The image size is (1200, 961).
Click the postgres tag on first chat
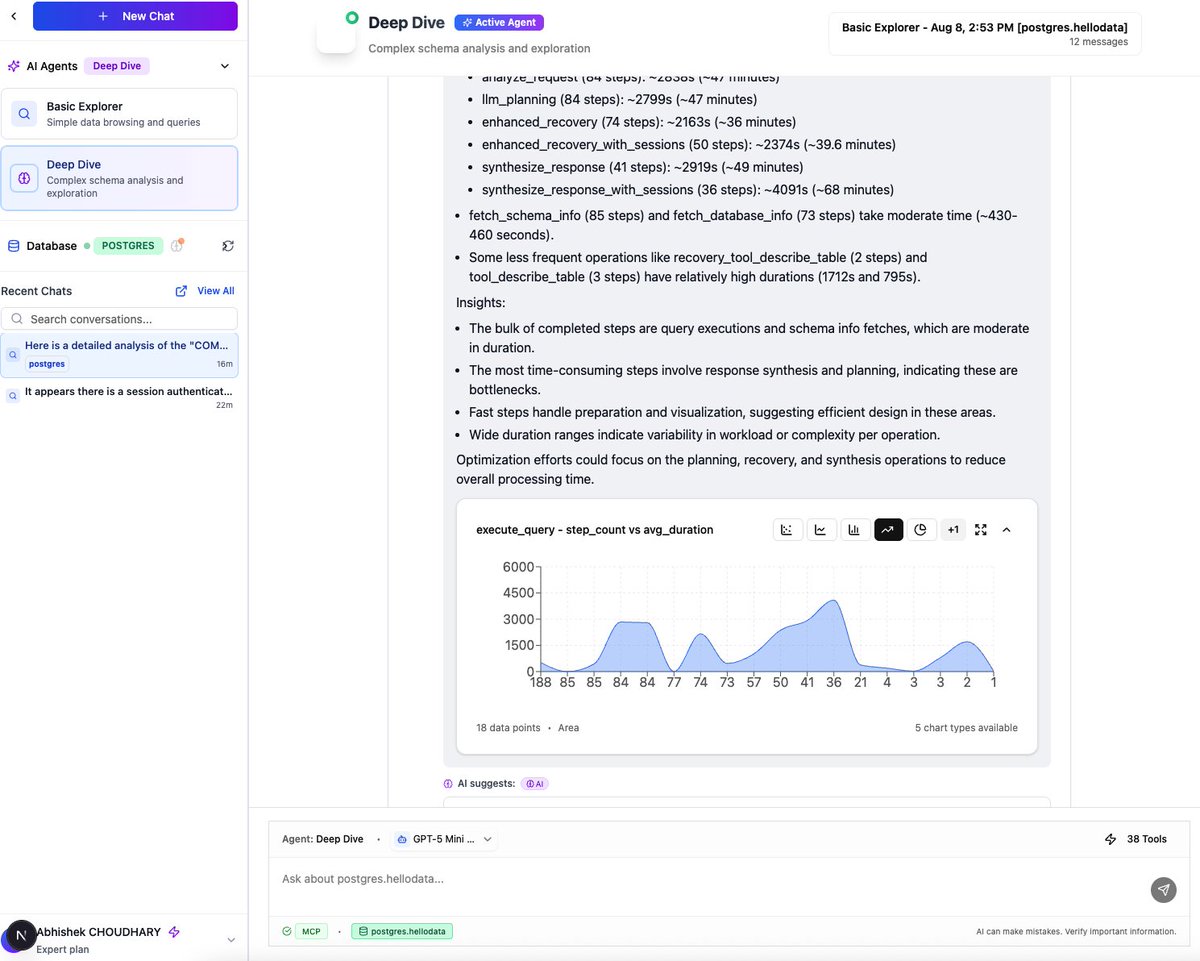(x=46, y=364)
